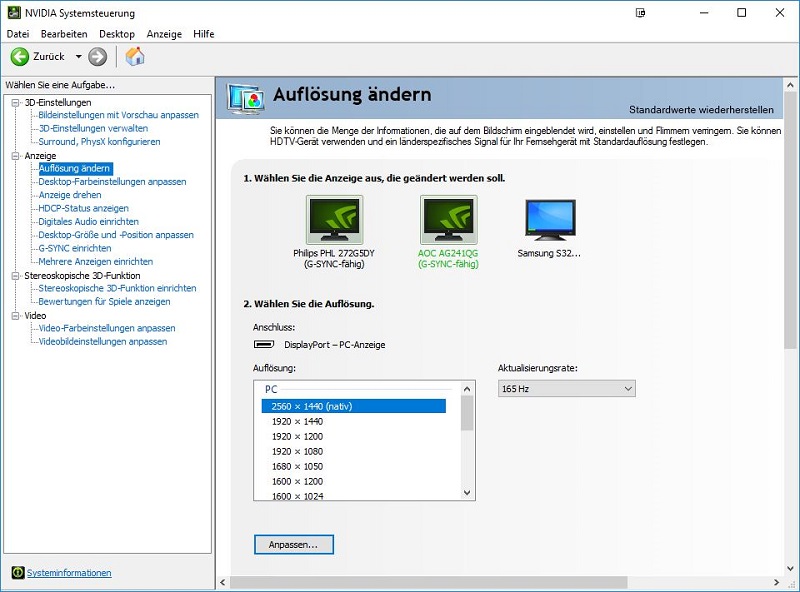
Task: Click the Systeminformationen icon
Action: [18, 573]
